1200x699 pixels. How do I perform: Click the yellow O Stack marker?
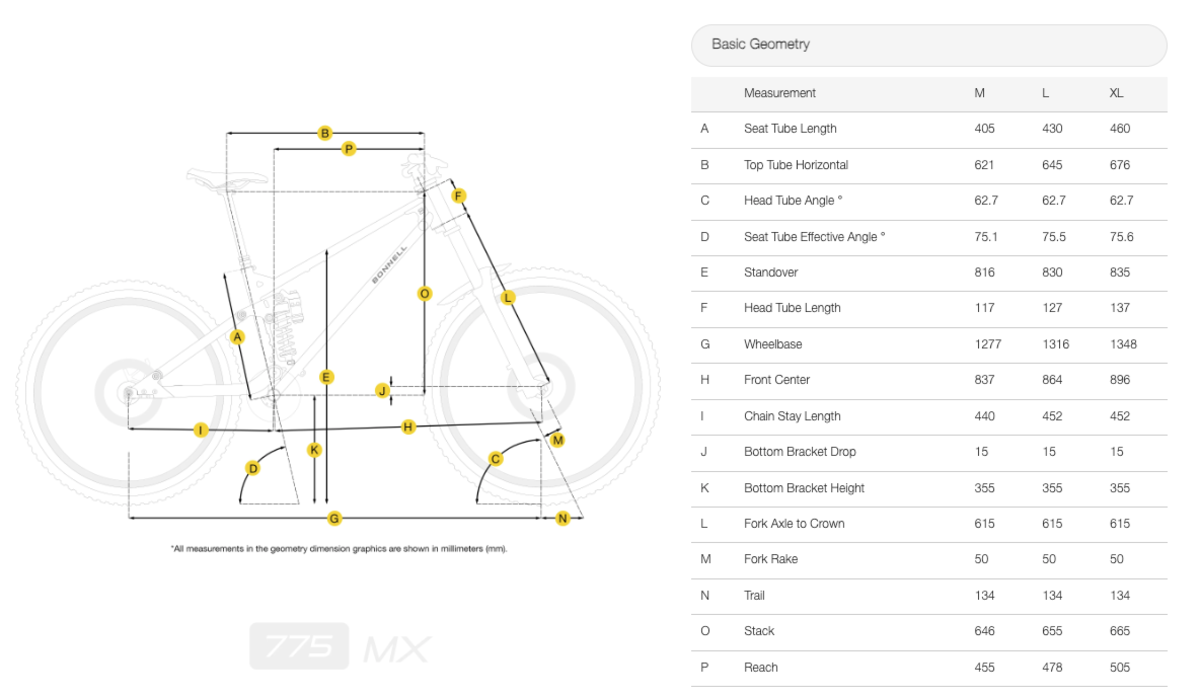424,294
